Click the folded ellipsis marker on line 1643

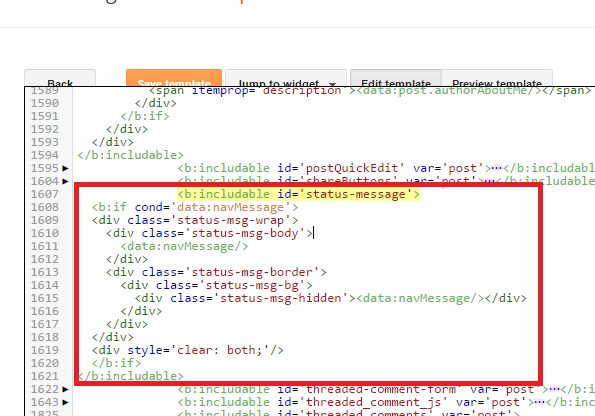coord(539,402)
